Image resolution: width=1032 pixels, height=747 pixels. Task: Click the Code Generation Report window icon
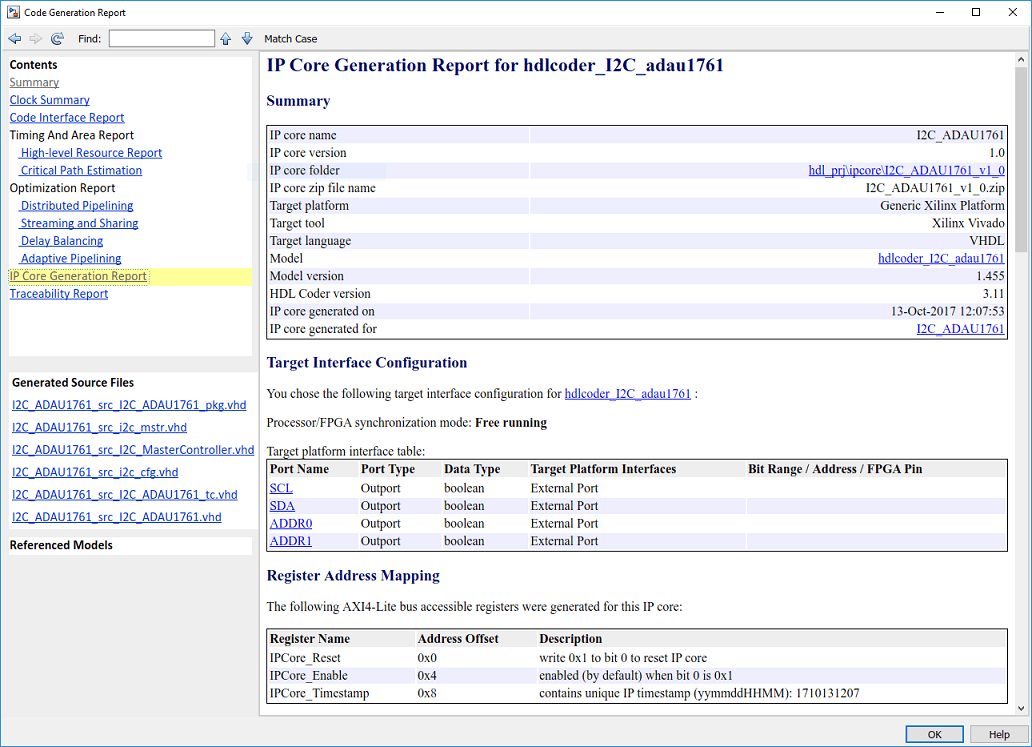point(13,12)
